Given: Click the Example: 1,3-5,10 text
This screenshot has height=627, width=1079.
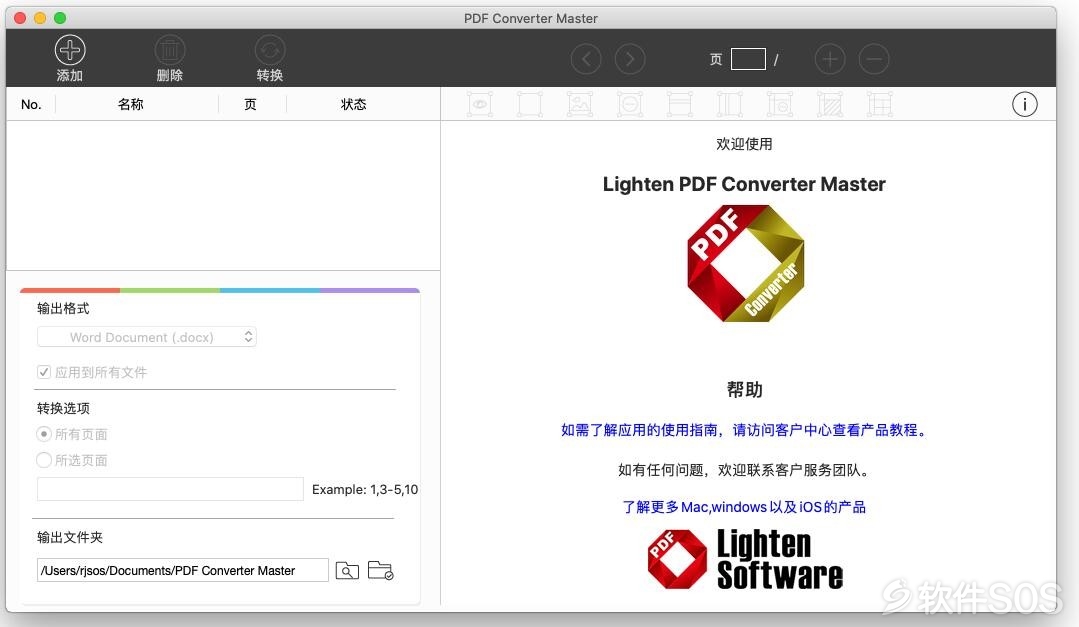Looking at the screenshot, I should [x=365, y=489].
